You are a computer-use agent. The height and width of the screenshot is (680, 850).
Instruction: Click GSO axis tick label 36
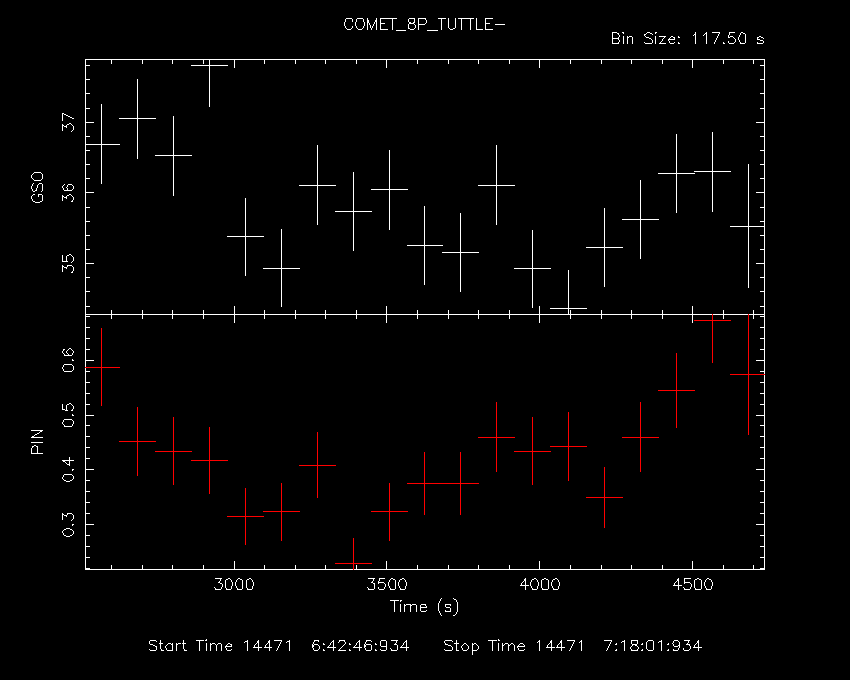(x=69, y=193)
